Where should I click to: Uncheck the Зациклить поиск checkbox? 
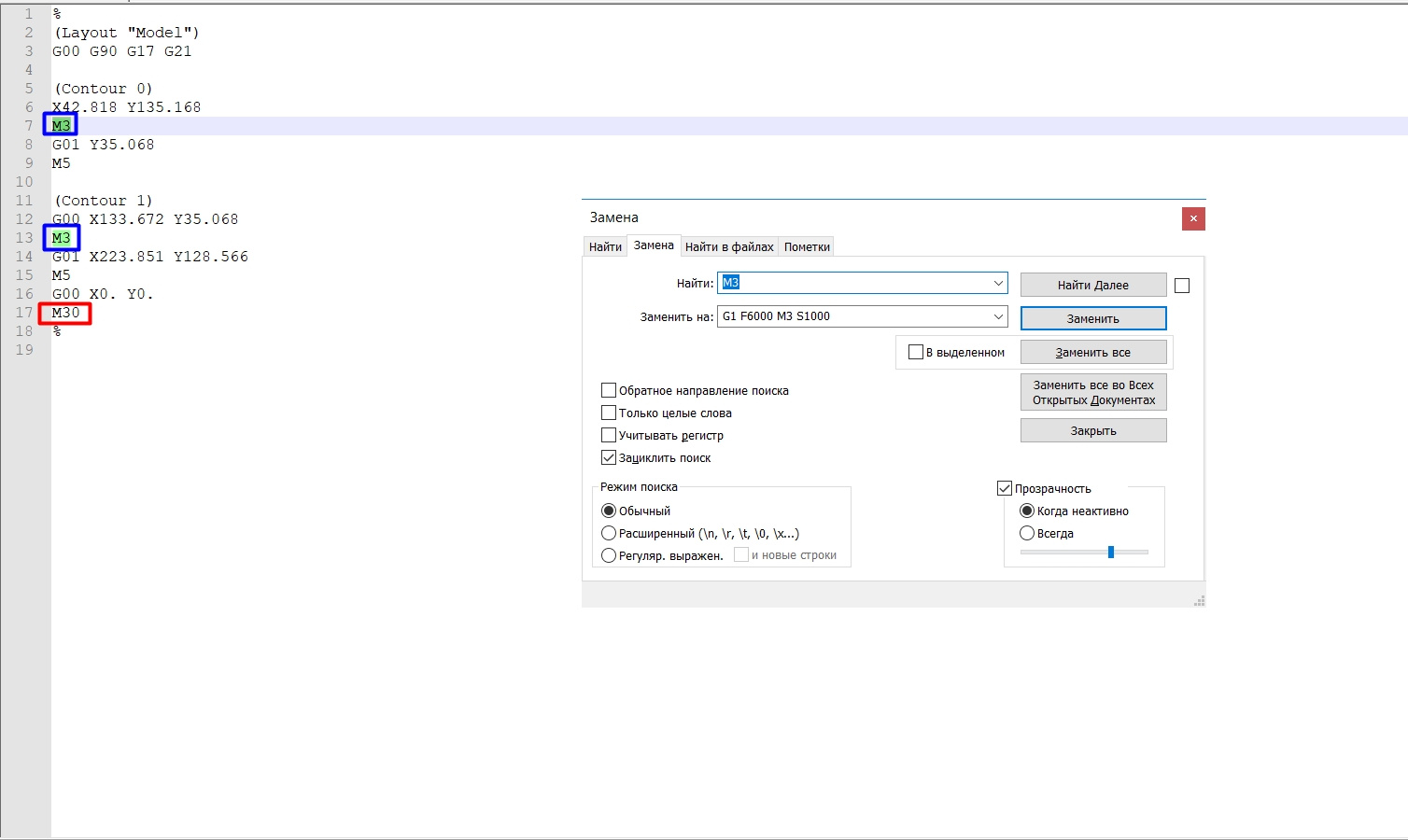tap(609, 457)
